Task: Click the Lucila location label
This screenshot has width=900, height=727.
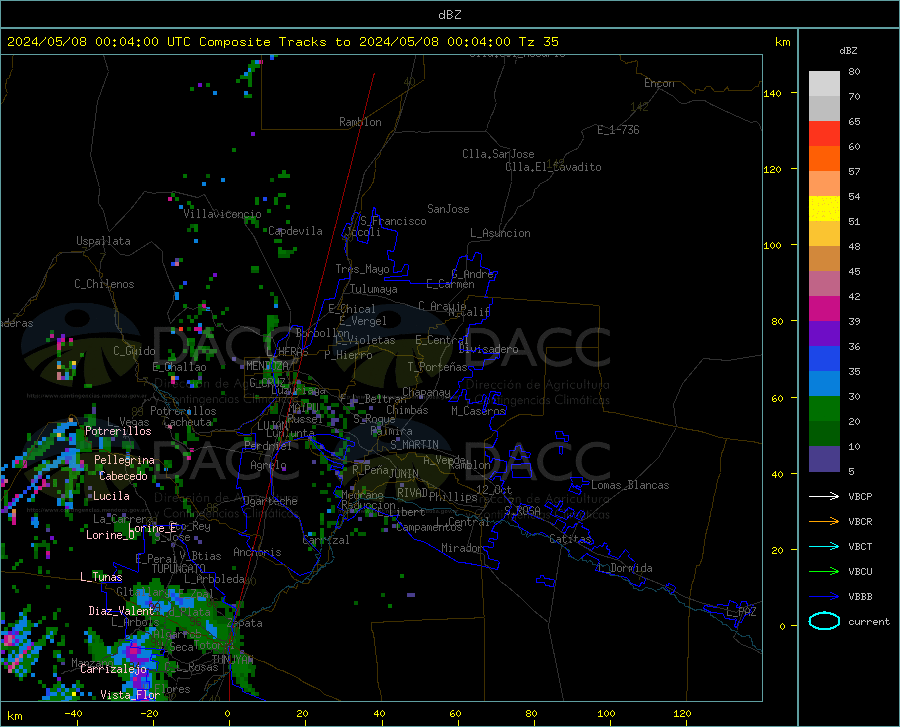Action: click(111, 496)
